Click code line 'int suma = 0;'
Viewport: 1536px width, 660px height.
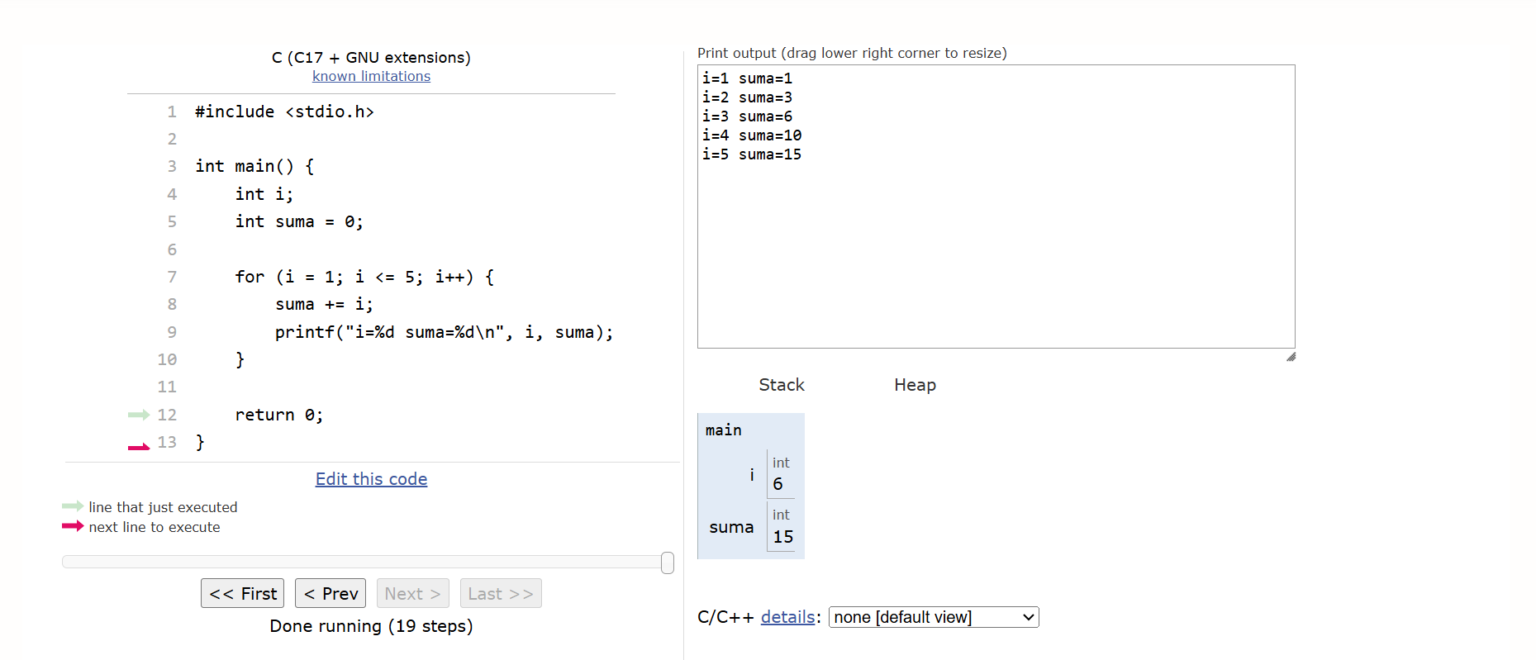tap(300, 221)
